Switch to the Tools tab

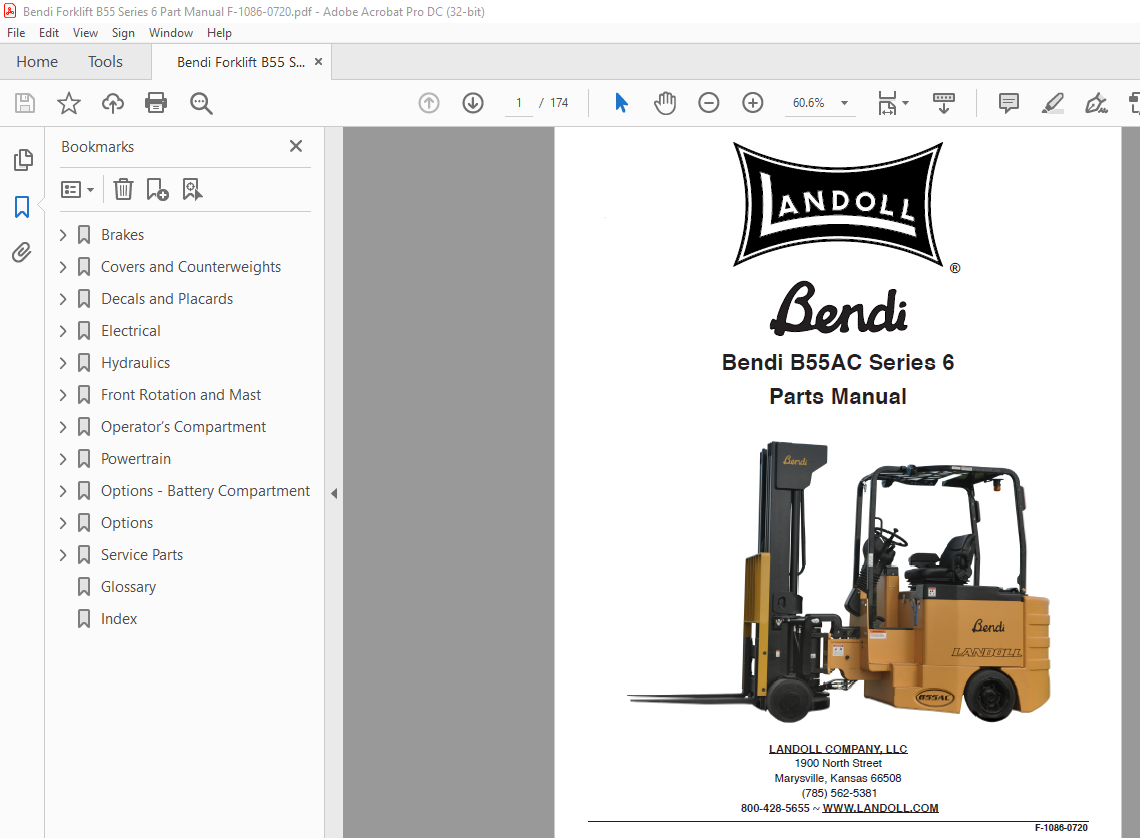pyautogui.click(x=105, y=62)
